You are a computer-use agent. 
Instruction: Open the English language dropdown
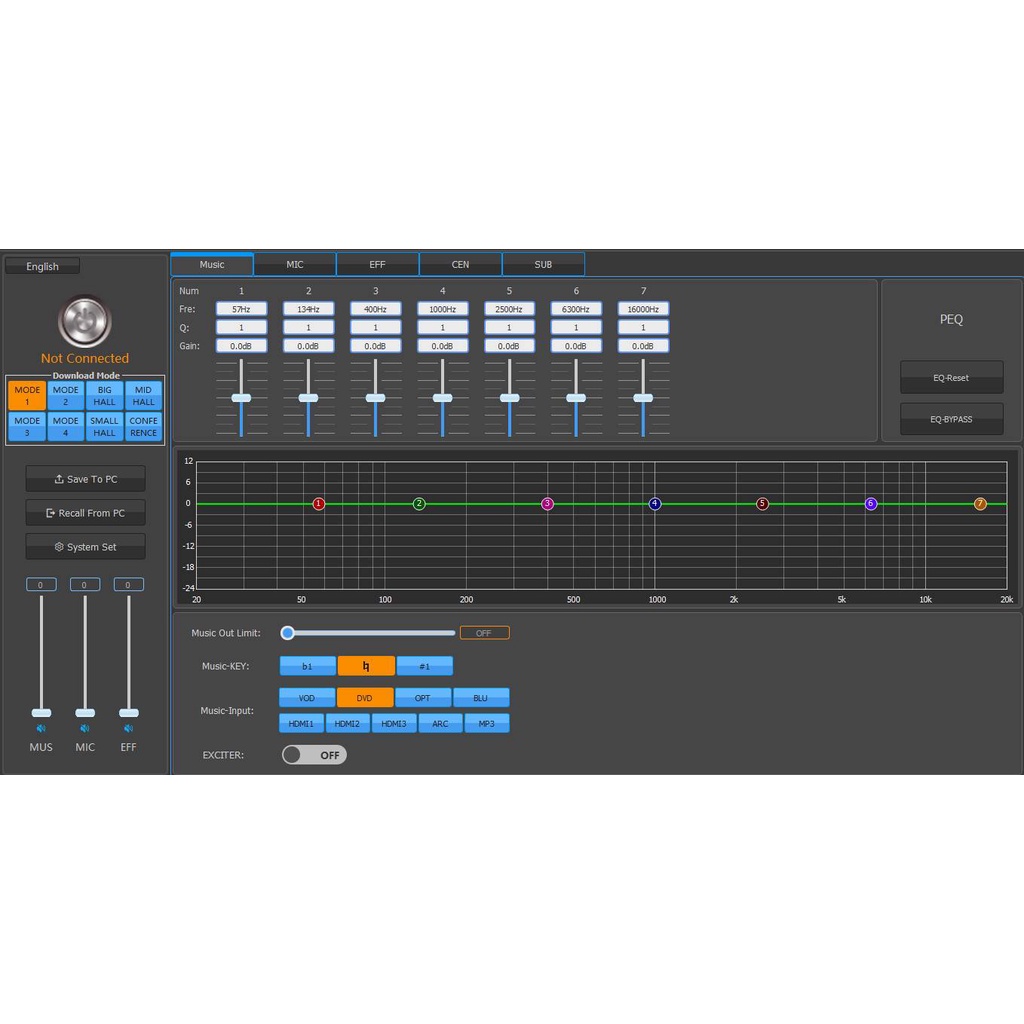(x=42, y=266)
